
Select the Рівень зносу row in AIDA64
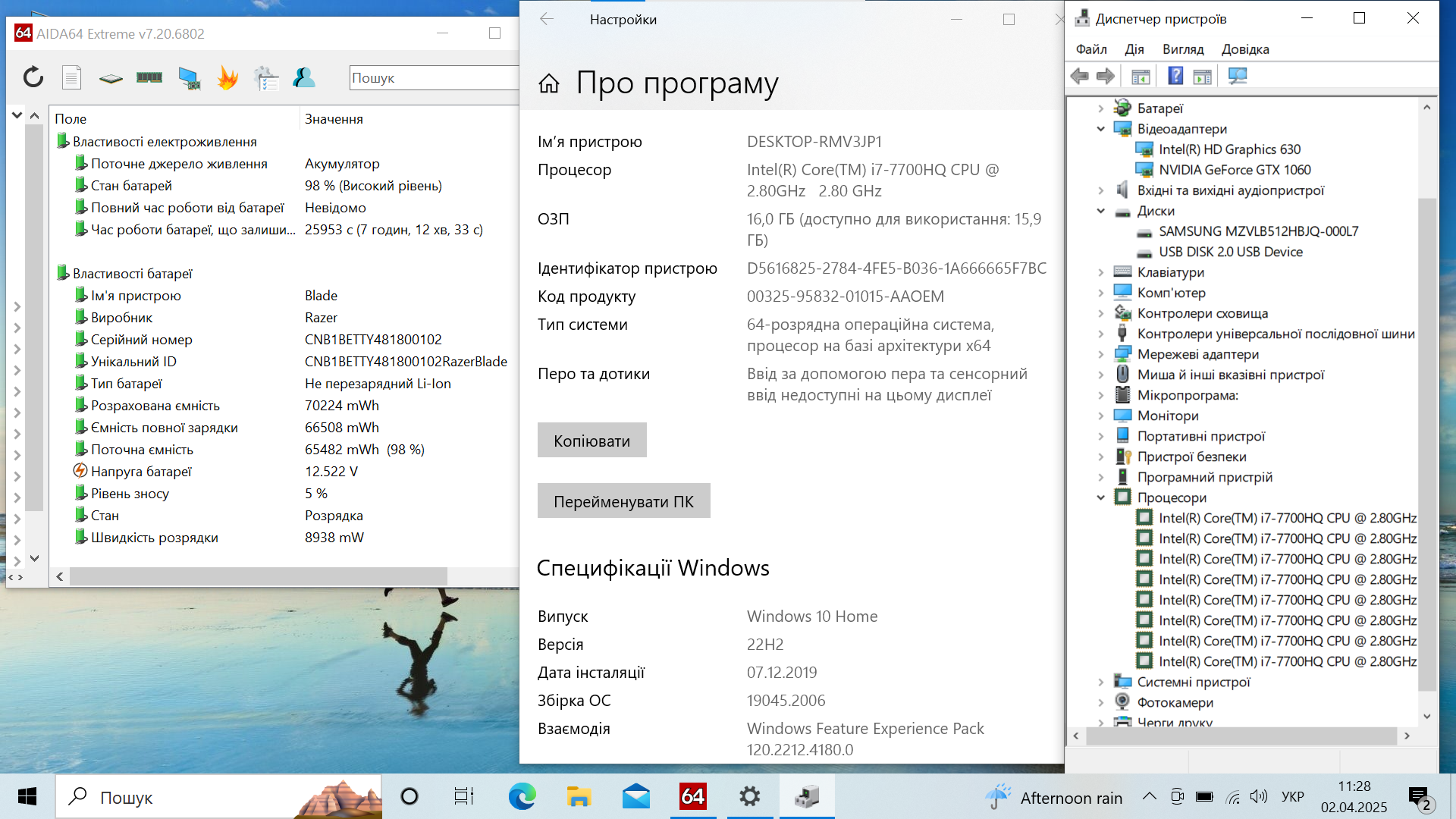click(284, 494)
